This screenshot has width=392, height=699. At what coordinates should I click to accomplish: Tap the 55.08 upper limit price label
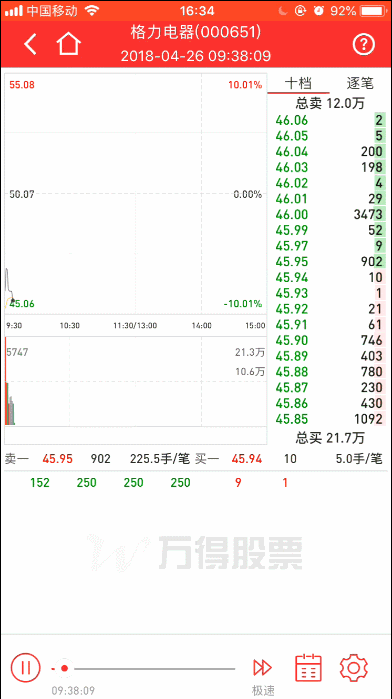(22, 85)
